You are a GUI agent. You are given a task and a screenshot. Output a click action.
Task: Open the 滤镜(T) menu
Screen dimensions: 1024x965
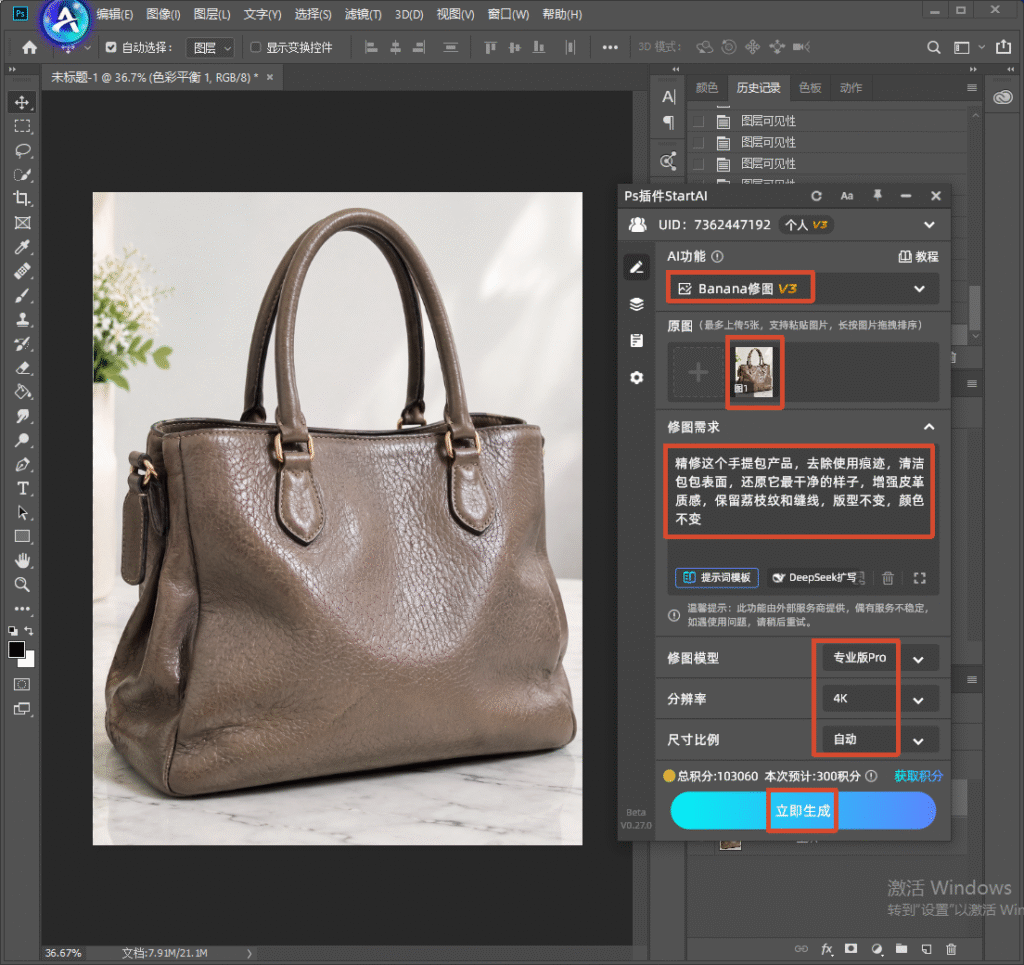[x=363, y=14]
